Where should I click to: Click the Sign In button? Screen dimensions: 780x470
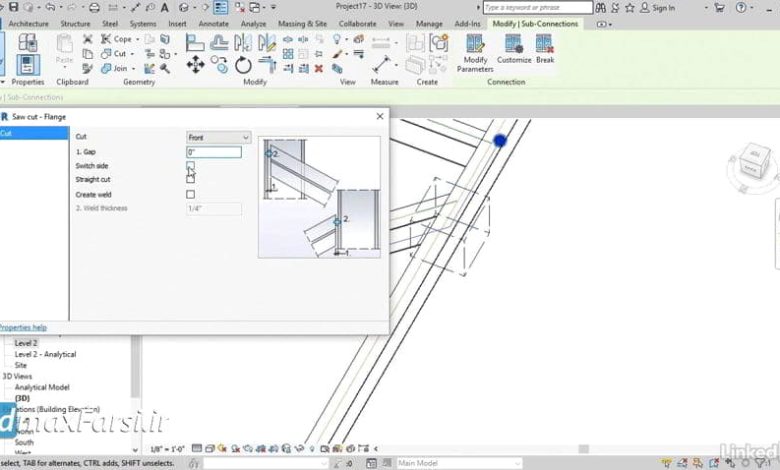(x=658, y=8)
